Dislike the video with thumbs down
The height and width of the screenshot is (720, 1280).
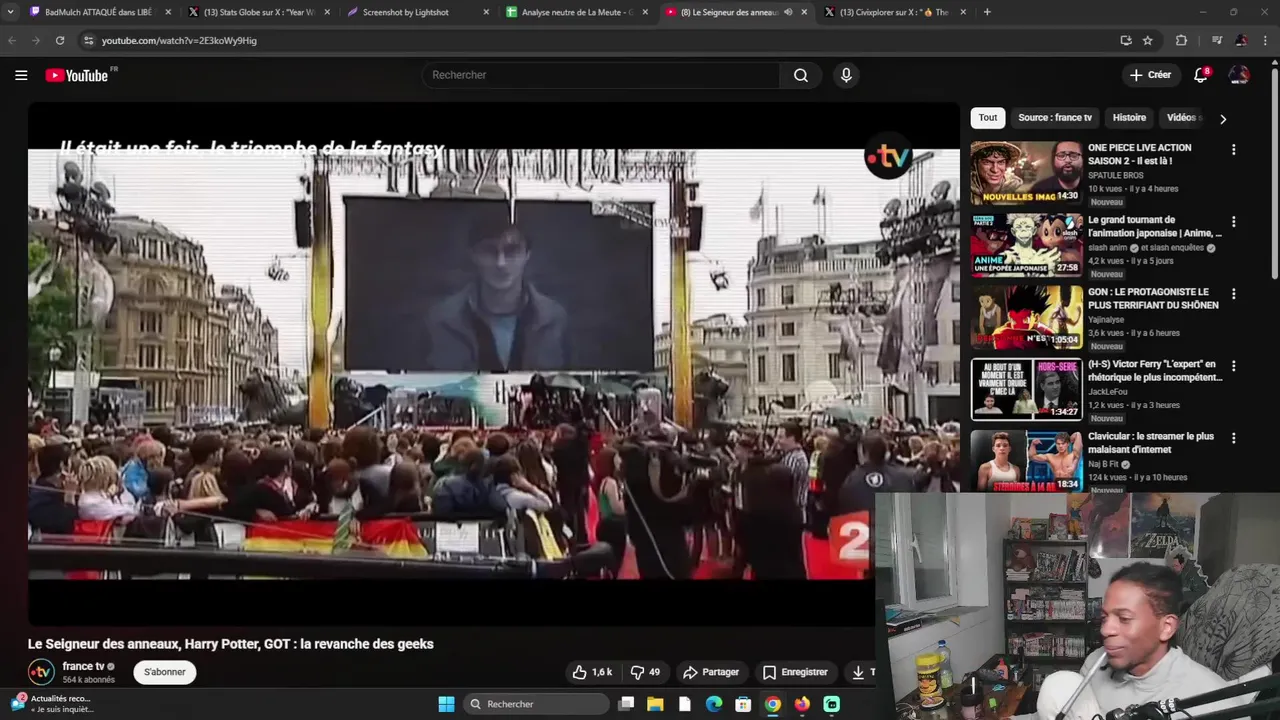click(x=646, y=672)
